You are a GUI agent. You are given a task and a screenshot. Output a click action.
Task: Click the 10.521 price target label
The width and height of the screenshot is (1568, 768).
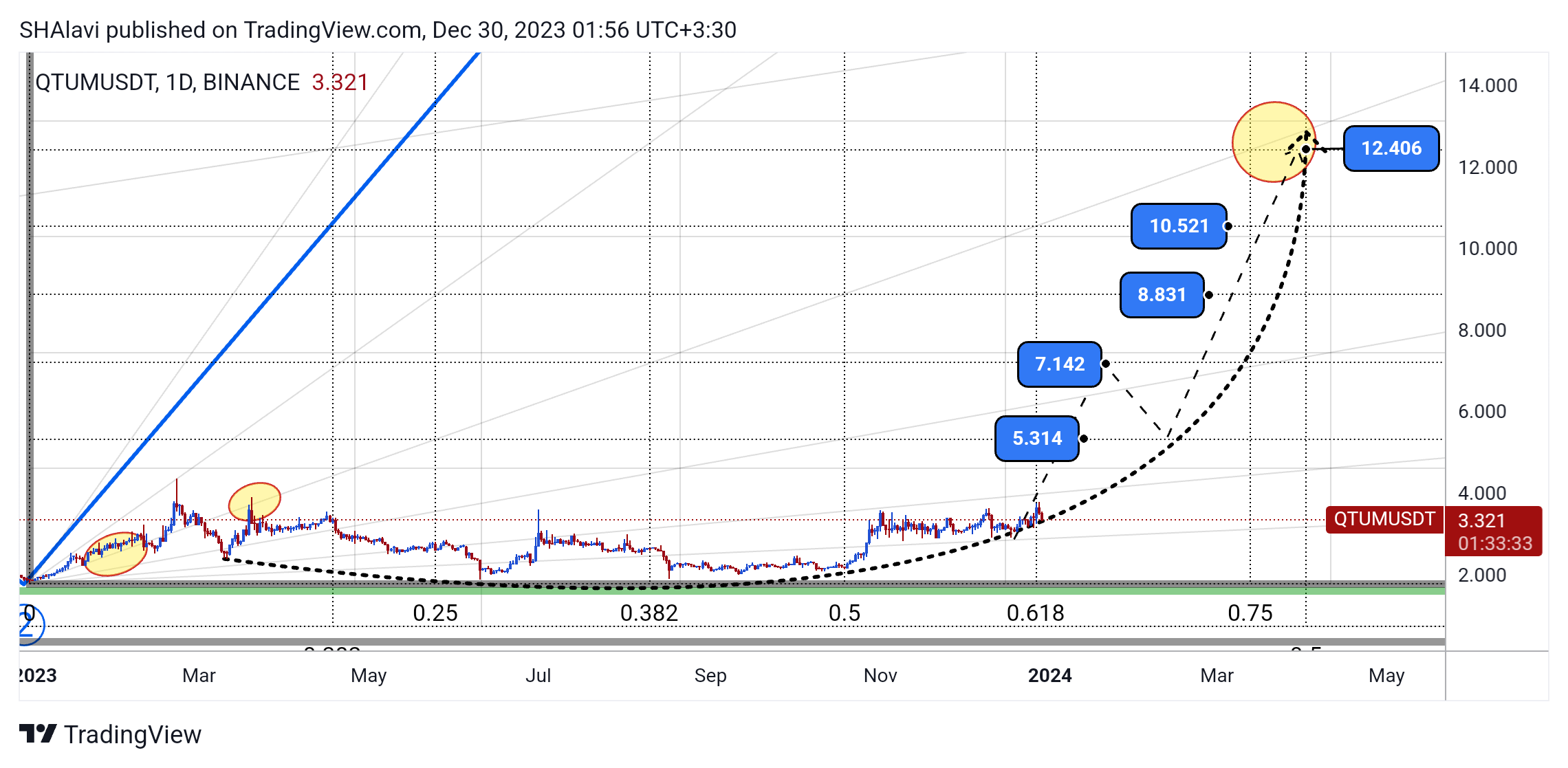1179,226
